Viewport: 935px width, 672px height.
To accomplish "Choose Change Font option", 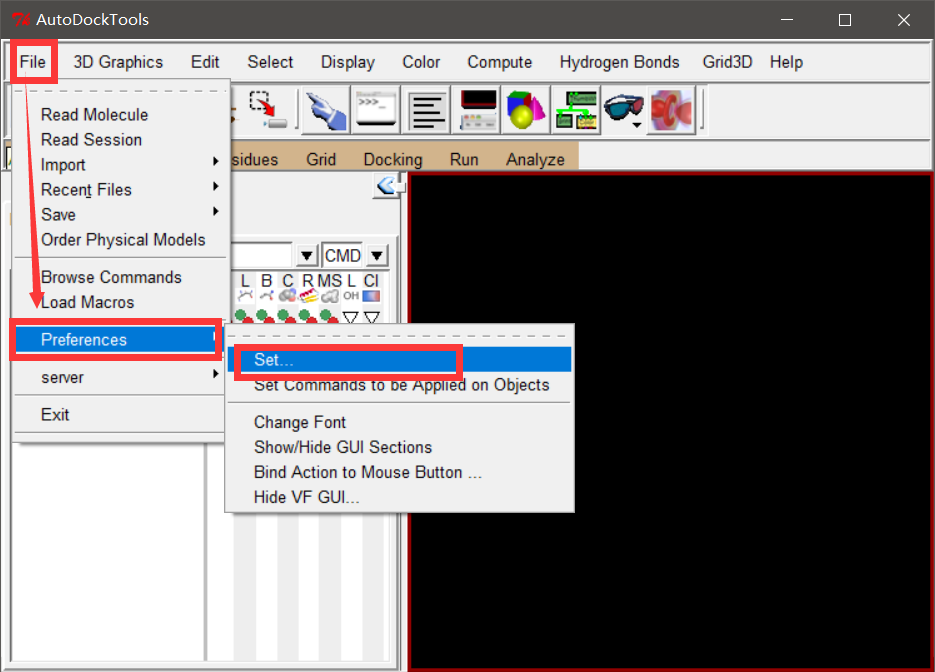I will (x=400, y=422).
